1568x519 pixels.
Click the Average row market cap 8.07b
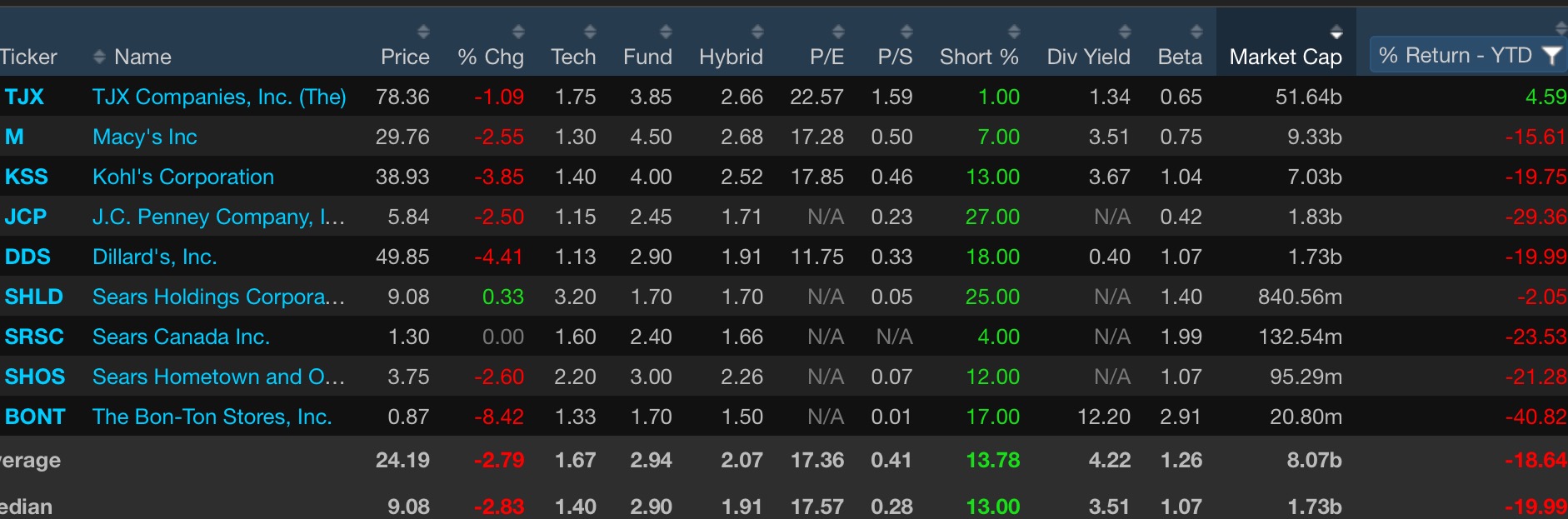coord(1315,460)
